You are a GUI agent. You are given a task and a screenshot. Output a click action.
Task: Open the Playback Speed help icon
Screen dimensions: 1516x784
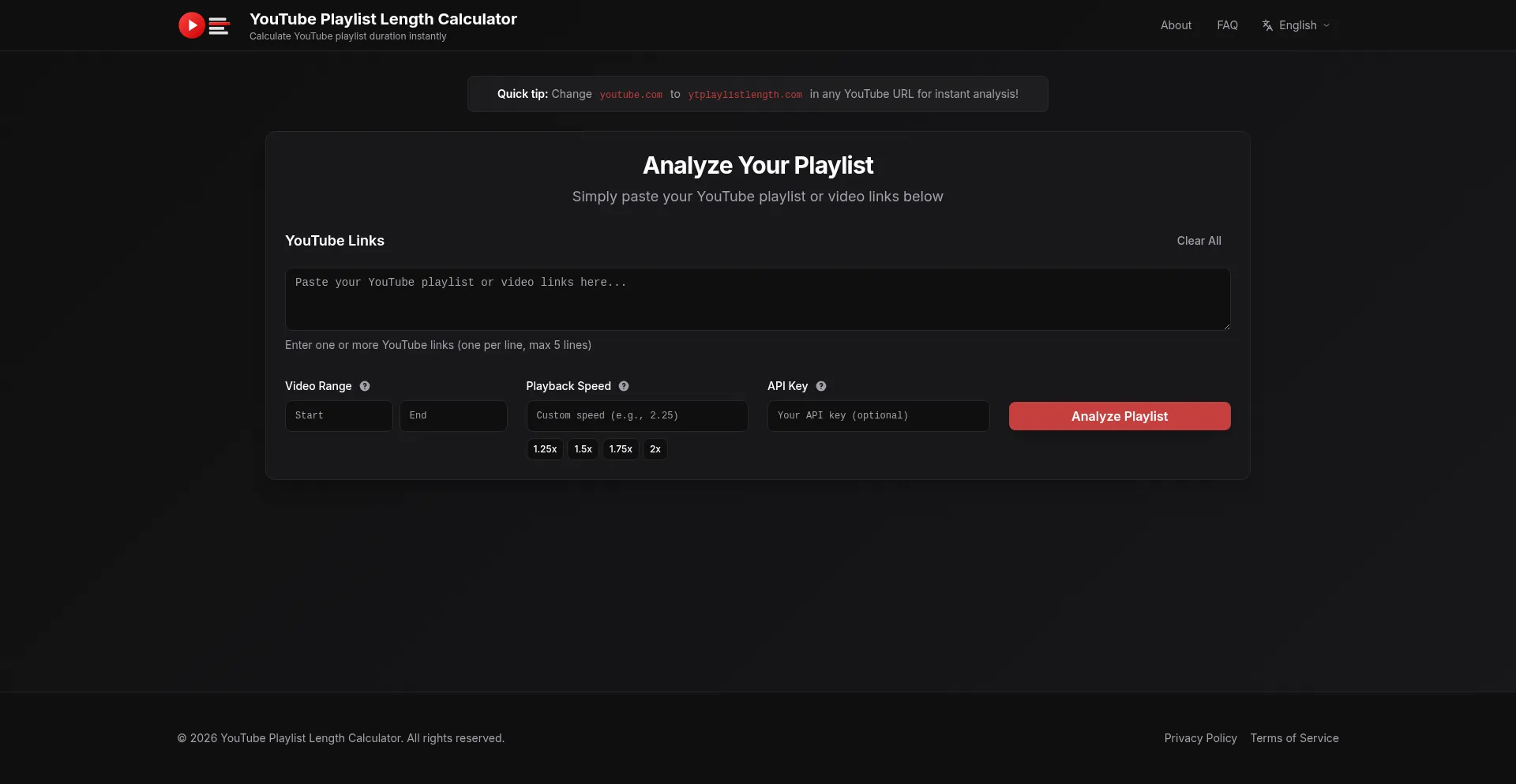pyautogui.click(x=624, y=386)
